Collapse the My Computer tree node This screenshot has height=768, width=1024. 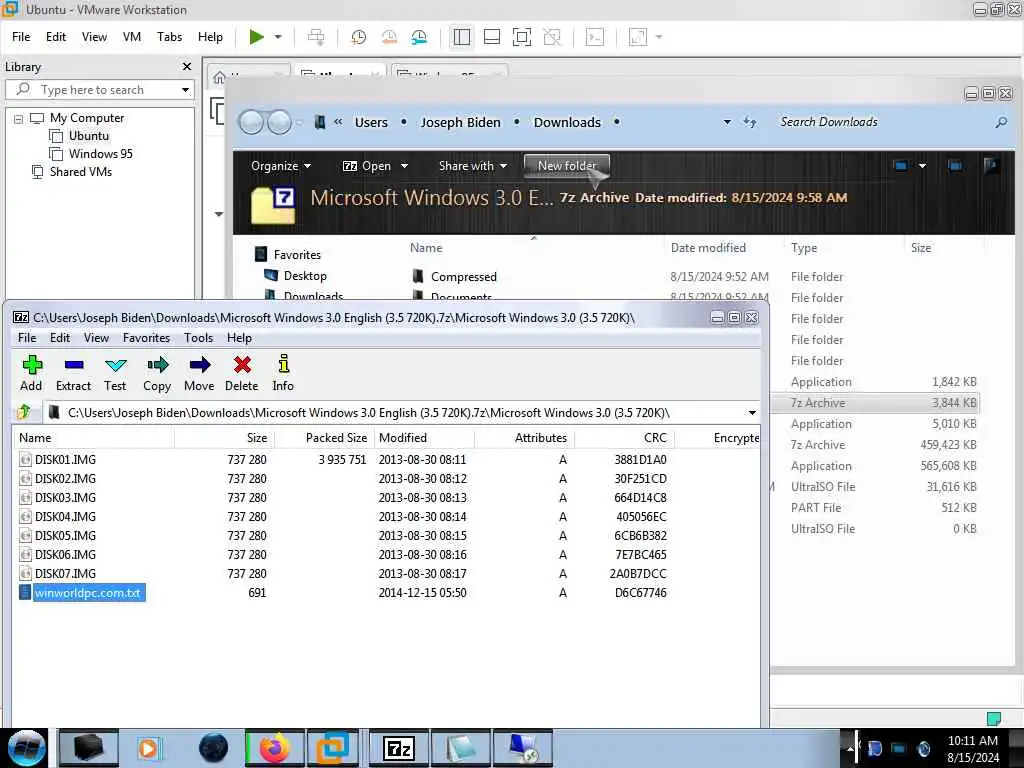18,119
